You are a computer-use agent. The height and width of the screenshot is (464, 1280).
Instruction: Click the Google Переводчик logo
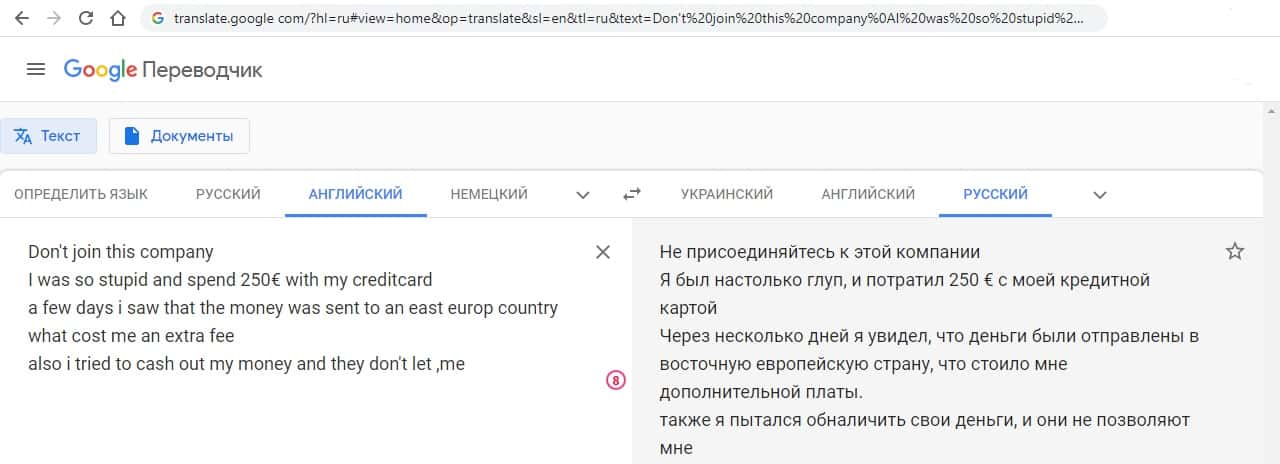click(163, 69)
